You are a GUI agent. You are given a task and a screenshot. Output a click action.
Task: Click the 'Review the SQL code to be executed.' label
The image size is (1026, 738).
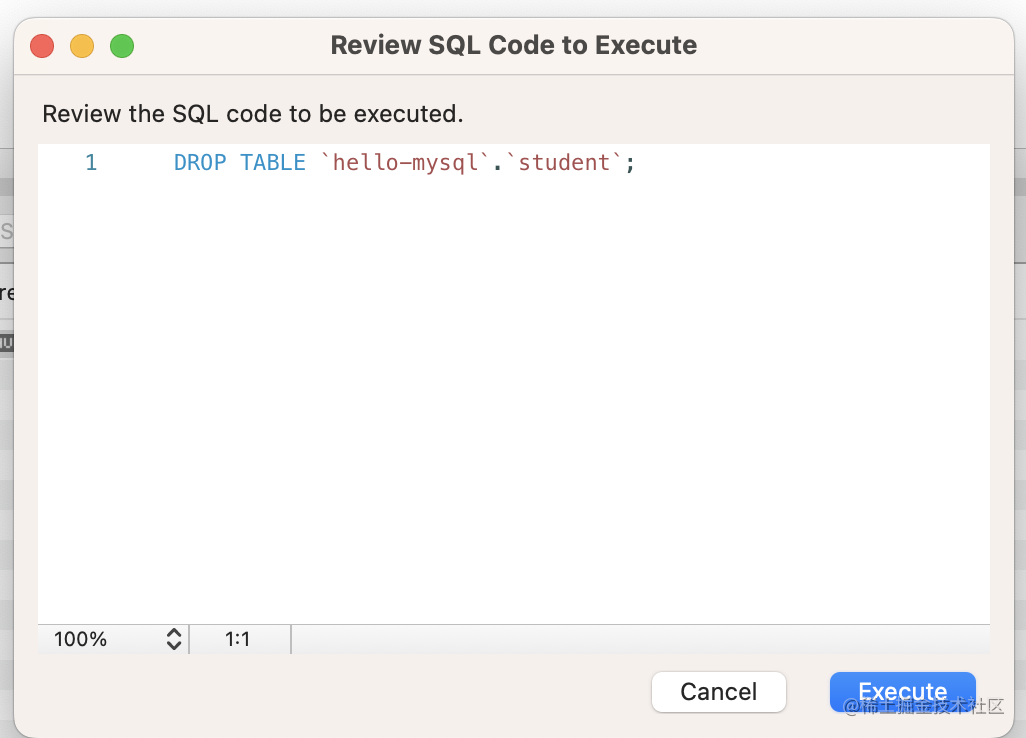[x=252, y=114]
